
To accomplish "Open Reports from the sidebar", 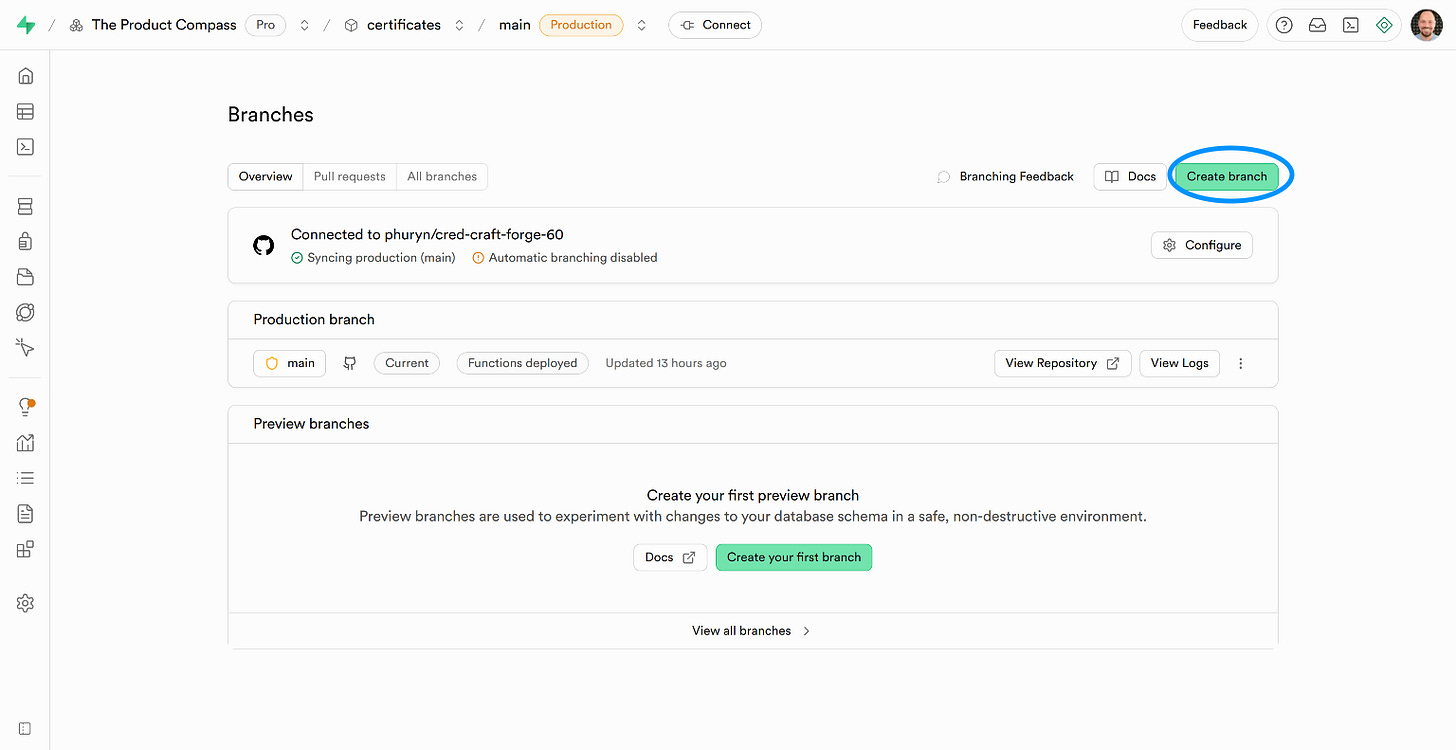I will (x=25, y=441).
